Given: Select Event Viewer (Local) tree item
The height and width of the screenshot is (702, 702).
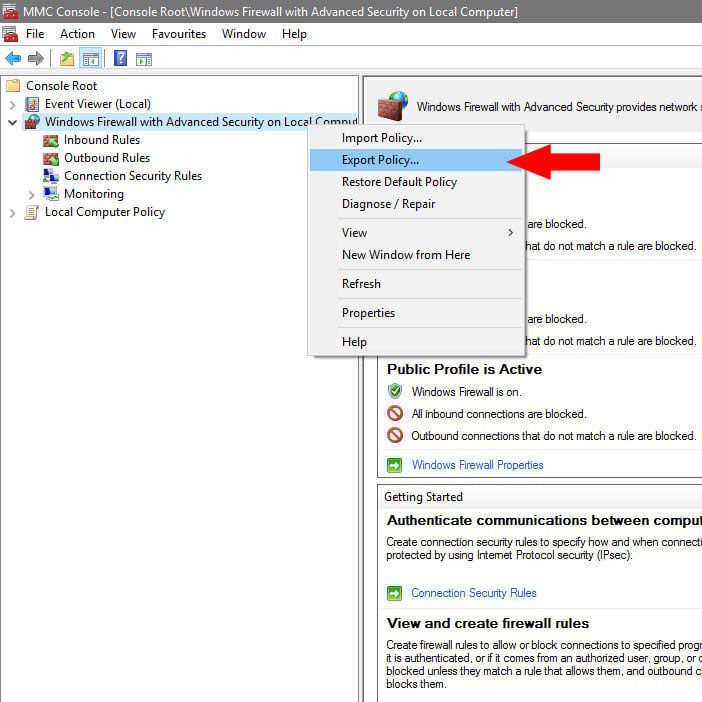Looking at the screenshot, I should point(98,104).
